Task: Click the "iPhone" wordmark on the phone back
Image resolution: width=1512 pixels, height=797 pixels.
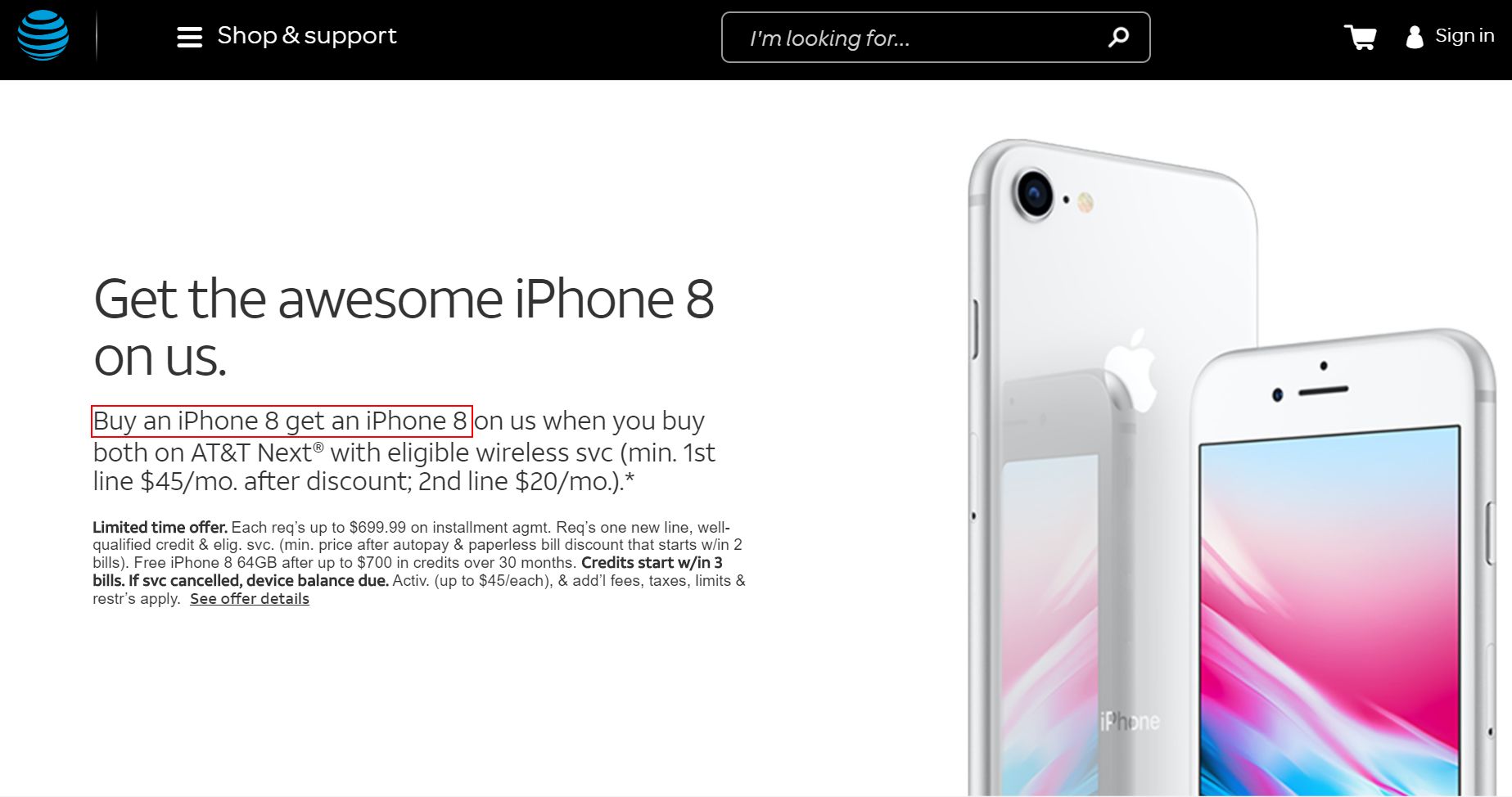Action: click(x=1130, y=721)
